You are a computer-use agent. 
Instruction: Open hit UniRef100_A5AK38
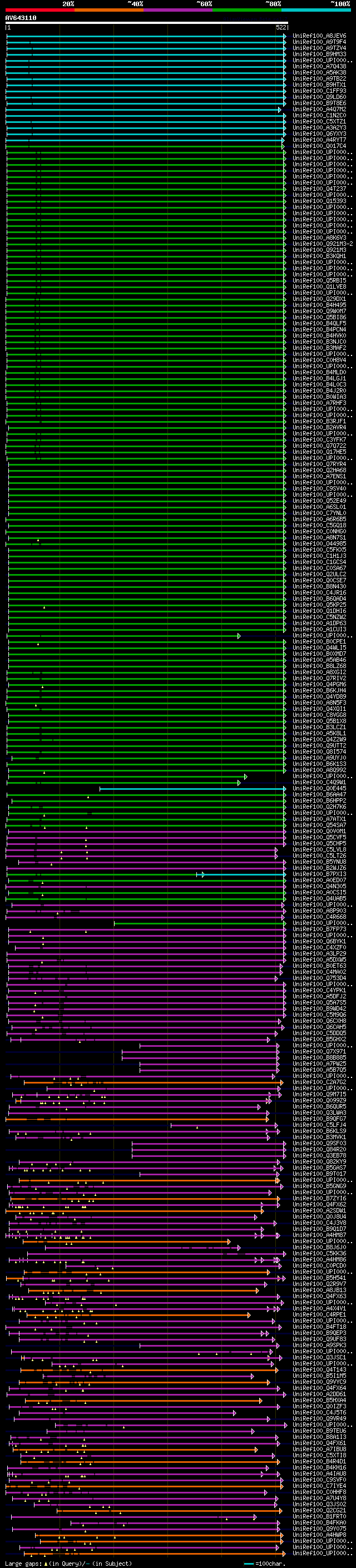(319, 72)
